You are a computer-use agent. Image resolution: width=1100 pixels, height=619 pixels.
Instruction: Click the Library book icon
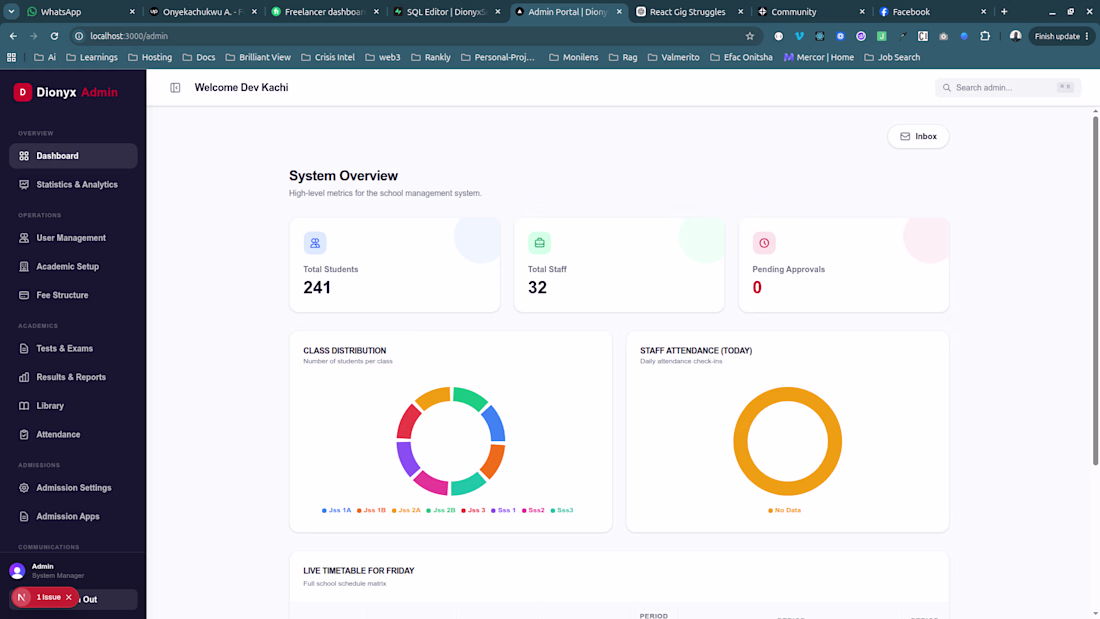(x=24, y=406)
